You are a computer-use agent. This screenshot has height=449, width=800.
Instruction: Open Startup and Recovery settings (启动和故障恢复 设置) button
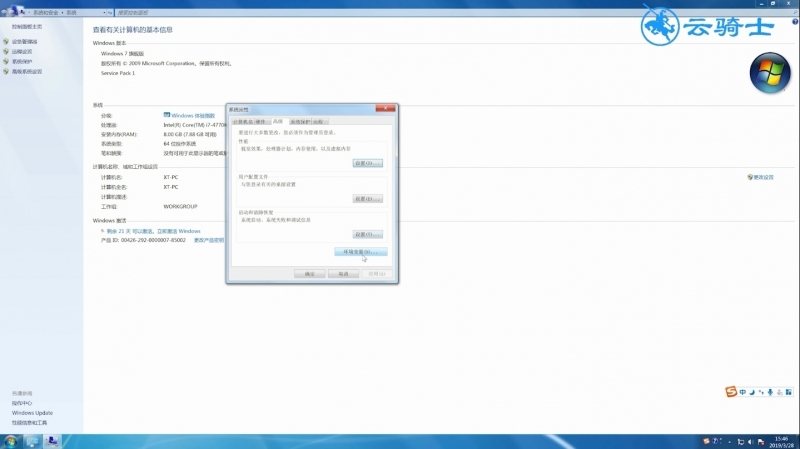(367, 234)
